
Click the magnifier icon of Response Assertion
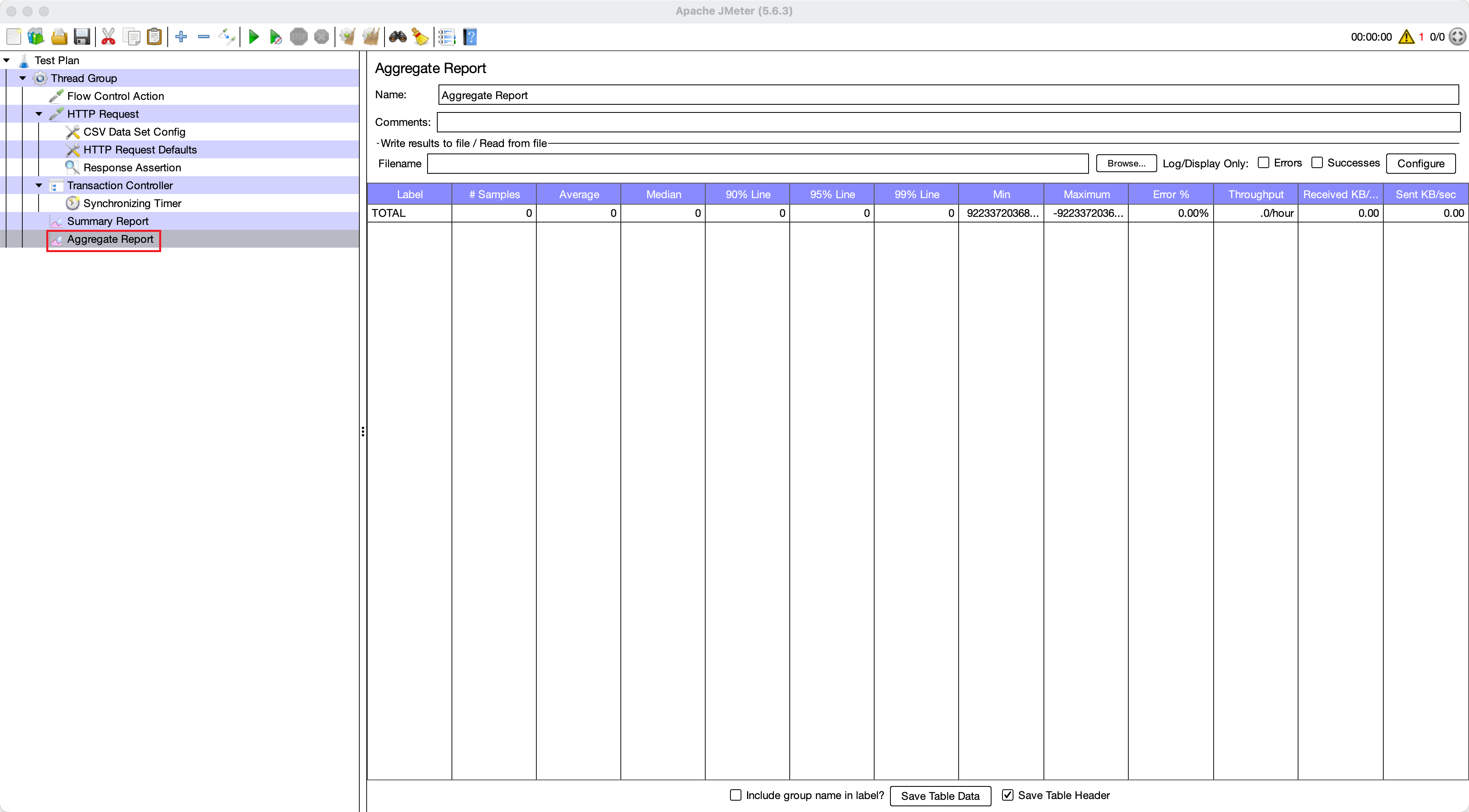tap(72, 168)
